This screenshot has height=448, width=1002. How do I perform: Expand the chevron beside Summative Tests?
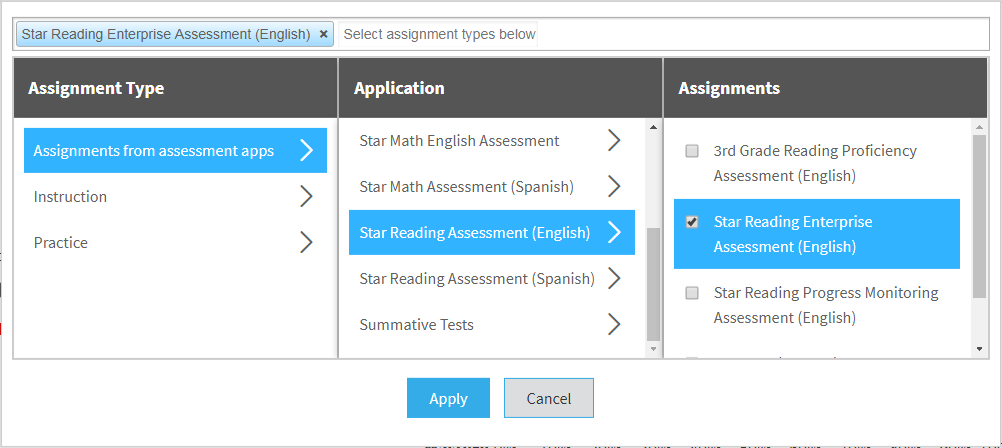click(614, 325)
